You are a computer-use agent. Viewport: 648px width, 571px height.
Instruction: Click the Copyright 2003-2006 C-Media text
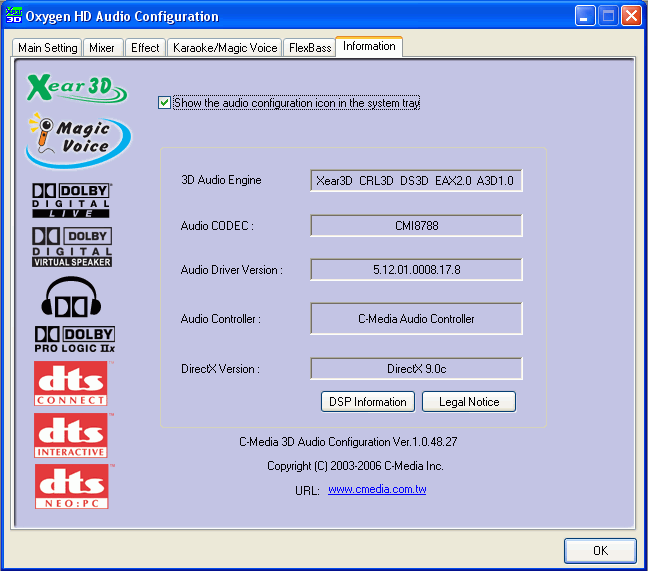tap(355, 466)
